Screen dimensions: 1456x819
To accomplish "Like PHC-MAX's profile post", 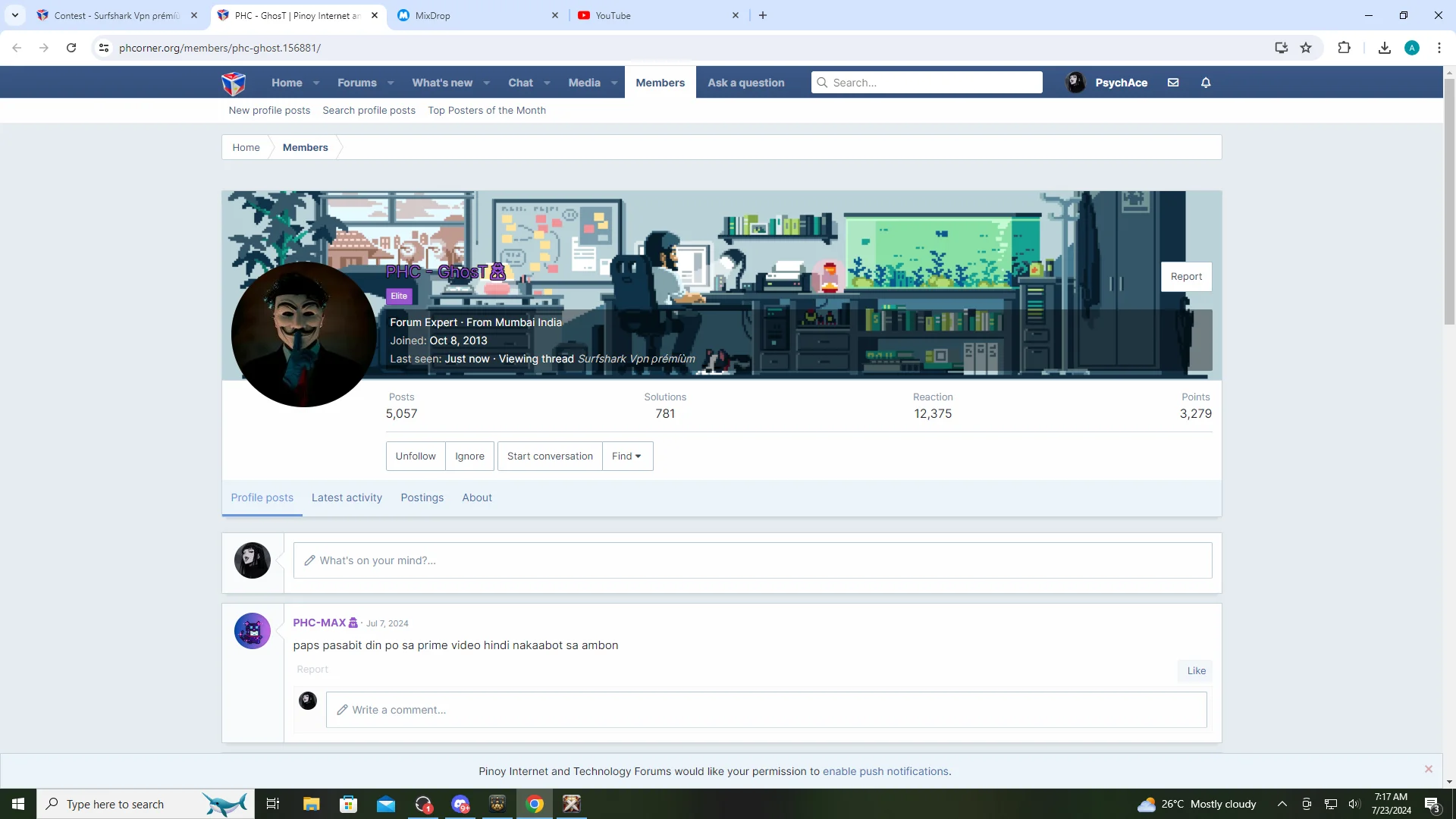I will [1196, 670].
